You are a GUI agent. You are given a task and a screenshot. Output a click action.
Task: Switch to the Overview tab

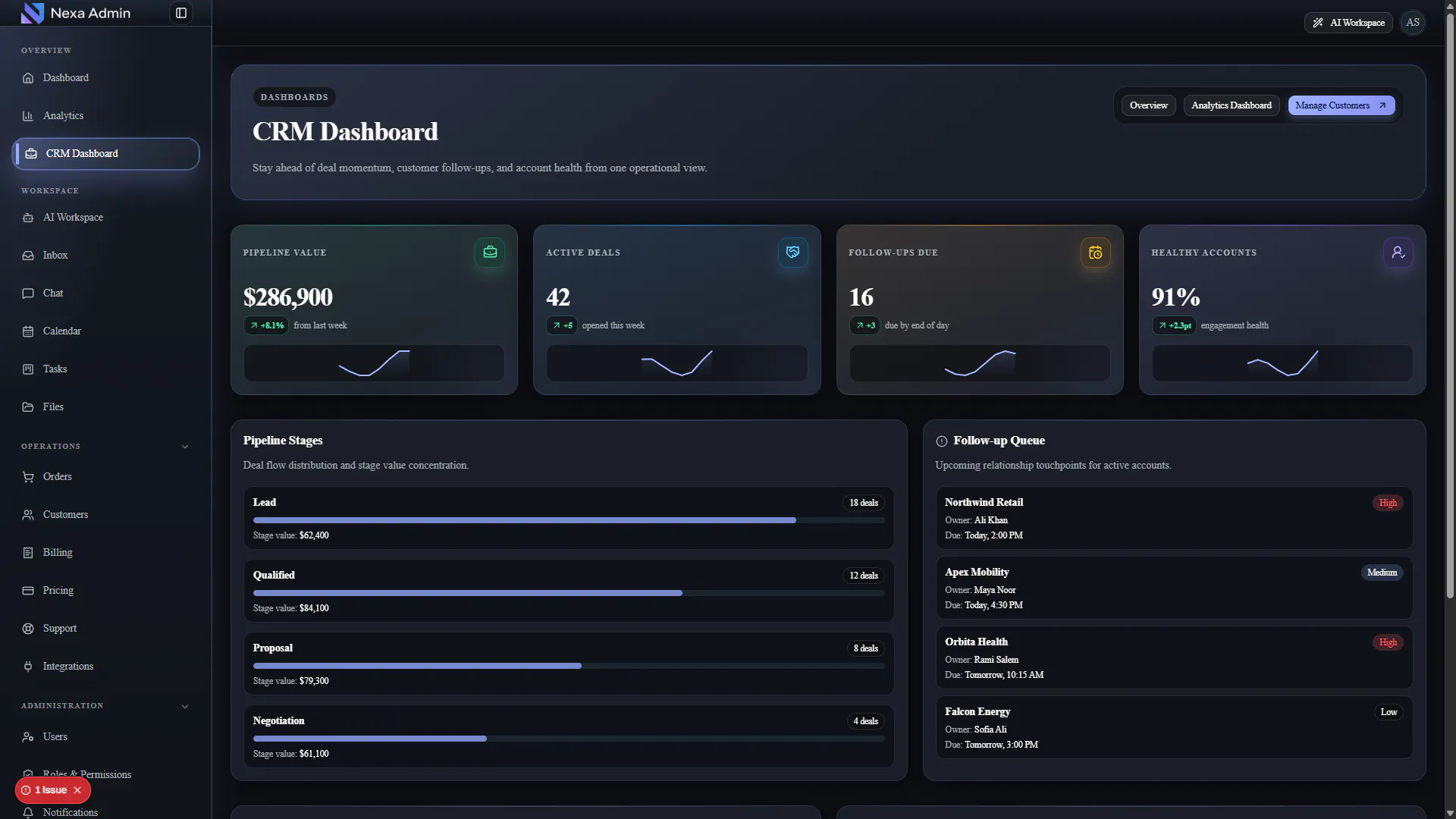[1148, 105]
